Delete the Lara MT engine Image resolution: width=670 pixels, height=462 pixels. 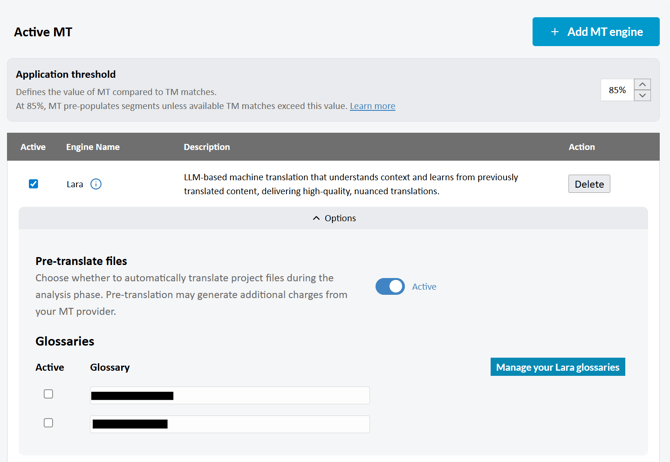589,184
